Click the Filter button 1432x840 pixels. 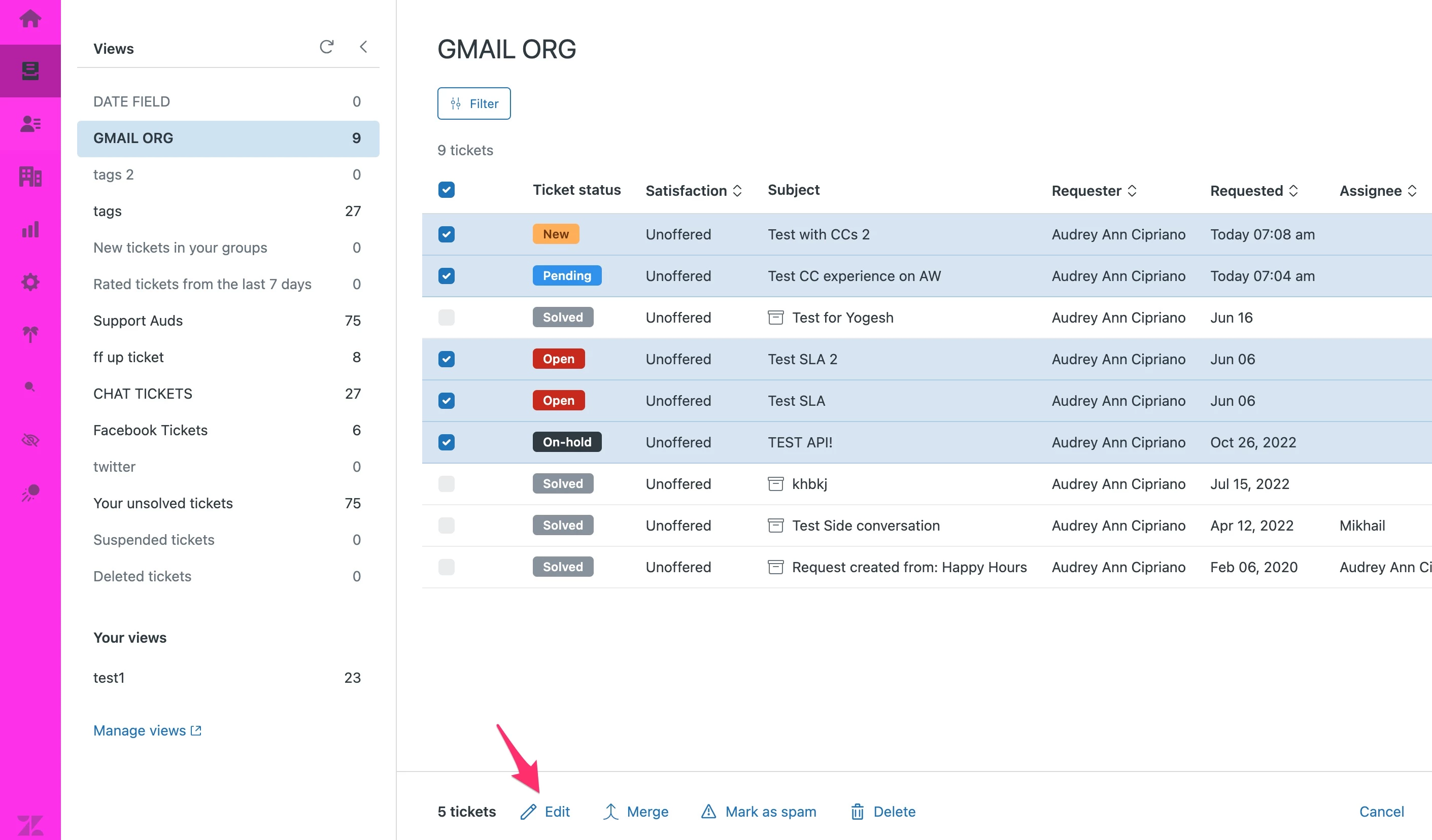(474, 103)
